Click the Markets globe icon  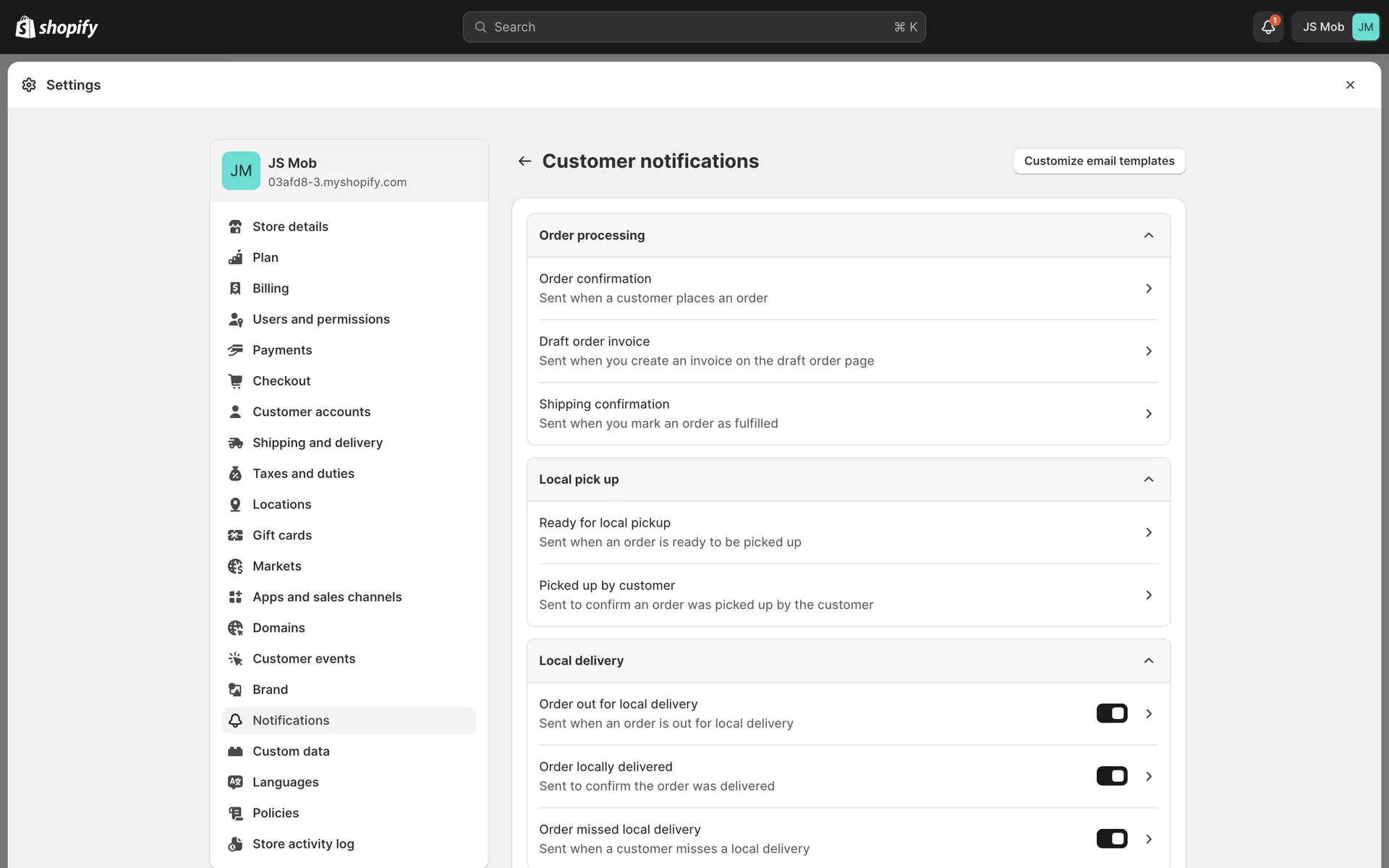pos(235,566)
